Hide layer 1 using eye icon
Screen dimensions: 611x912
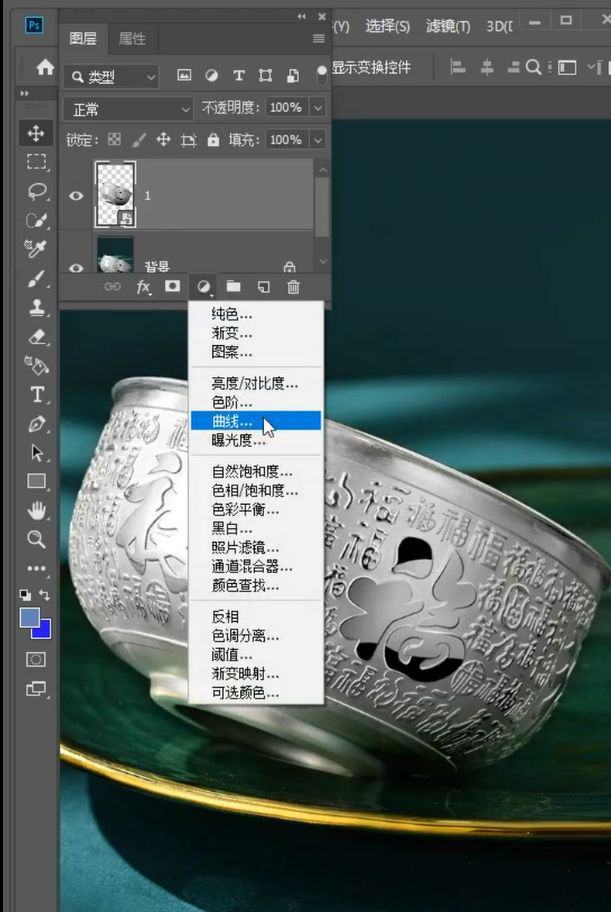[76, 196]
